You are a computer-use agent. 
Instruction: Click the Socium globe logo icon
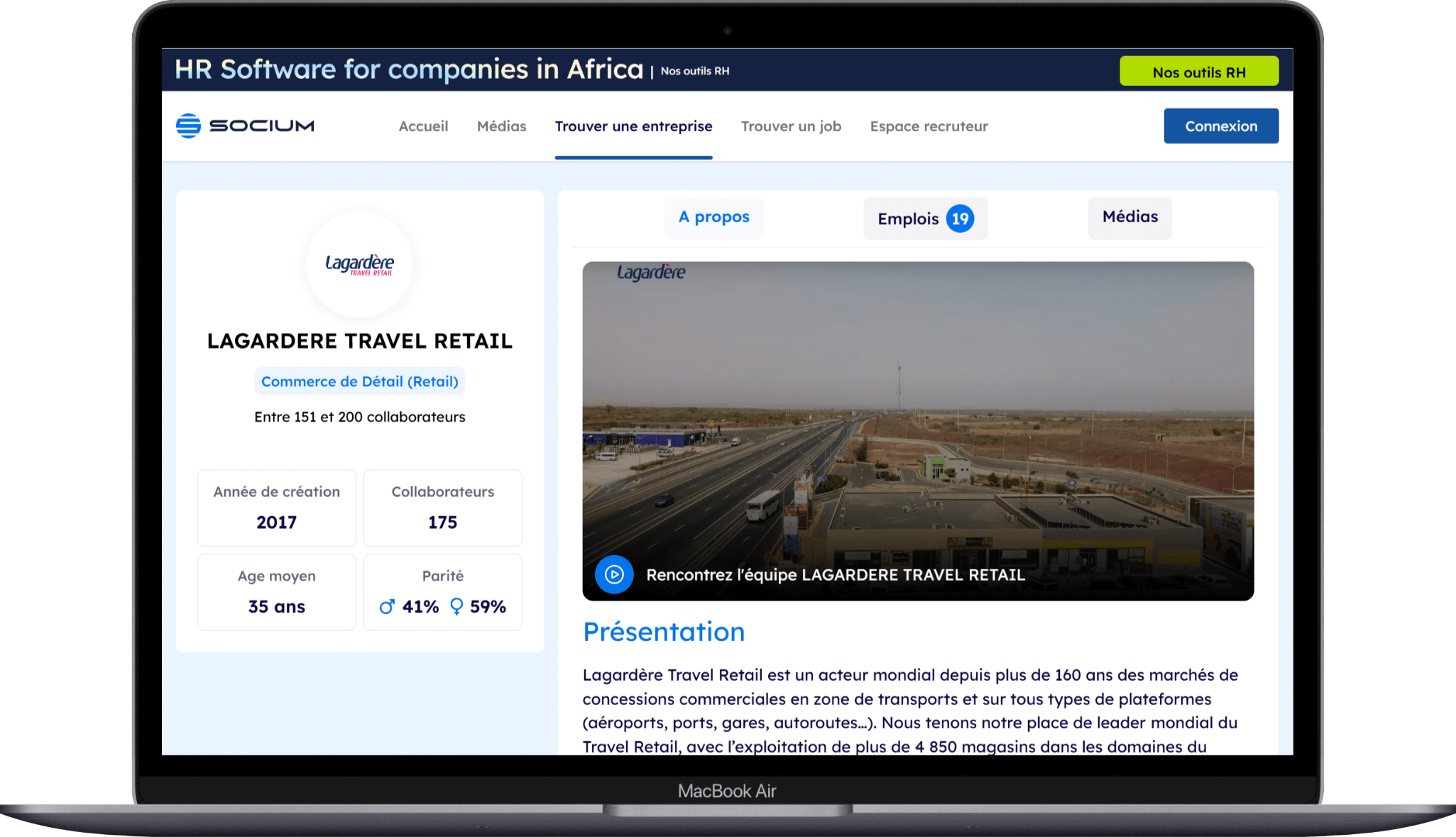188,126
